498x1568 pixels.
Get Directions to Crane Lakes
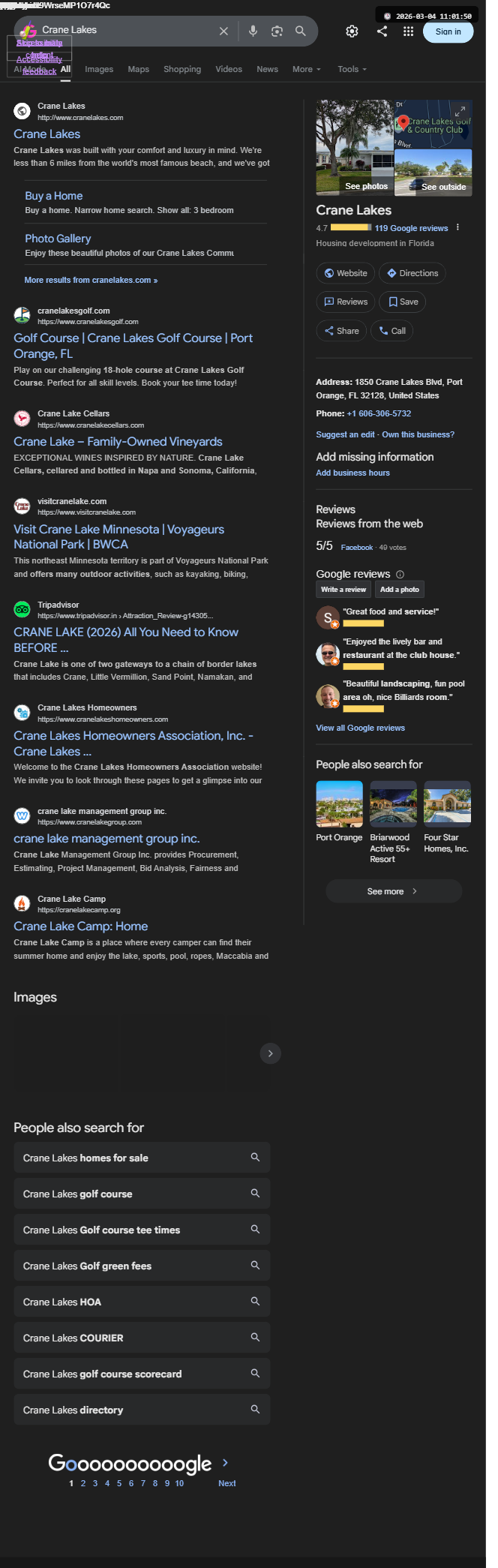click(412, 273)
